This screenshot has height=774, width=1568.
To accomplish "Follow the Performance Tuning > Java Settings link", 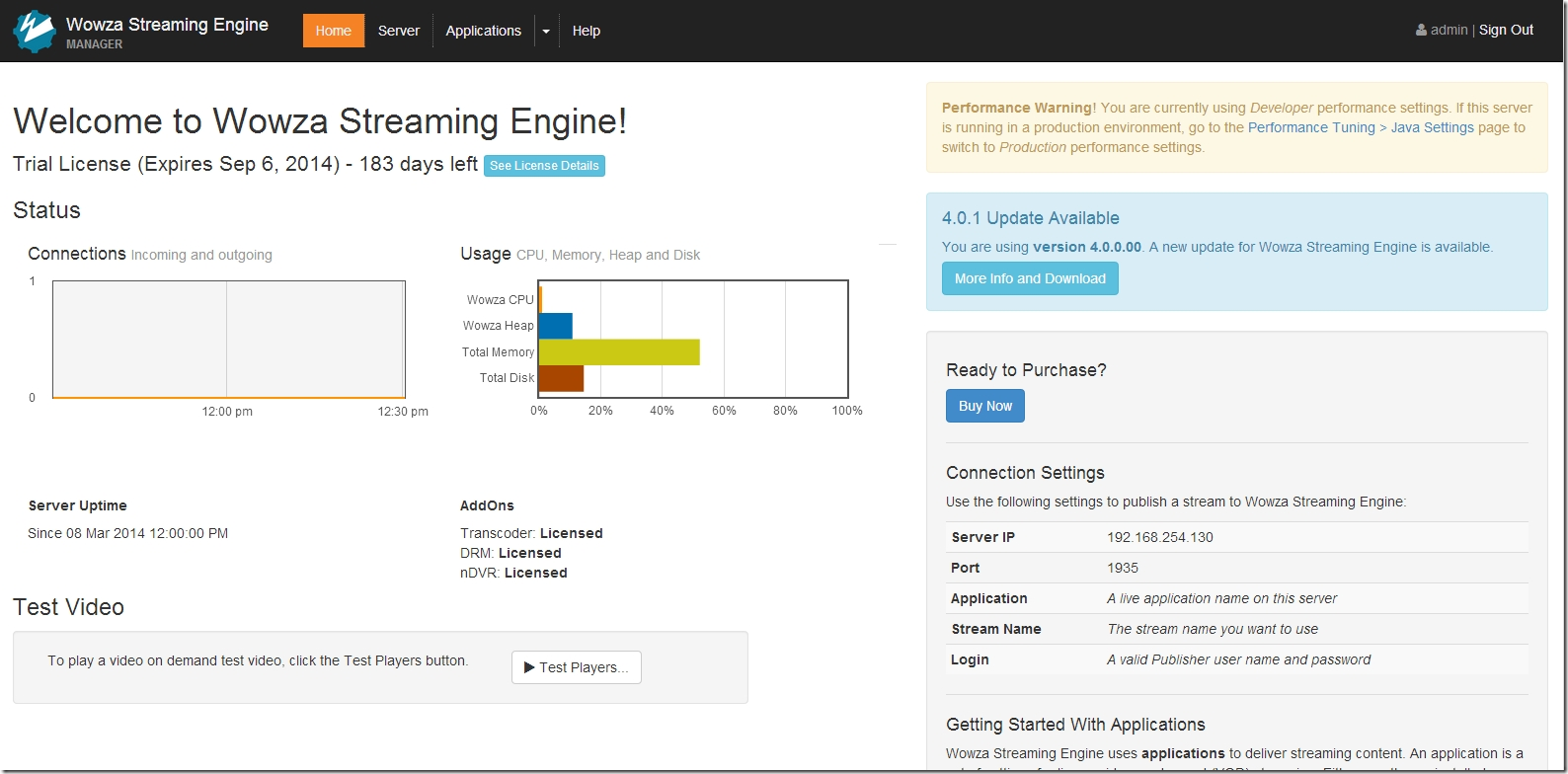I will 1361,127.
